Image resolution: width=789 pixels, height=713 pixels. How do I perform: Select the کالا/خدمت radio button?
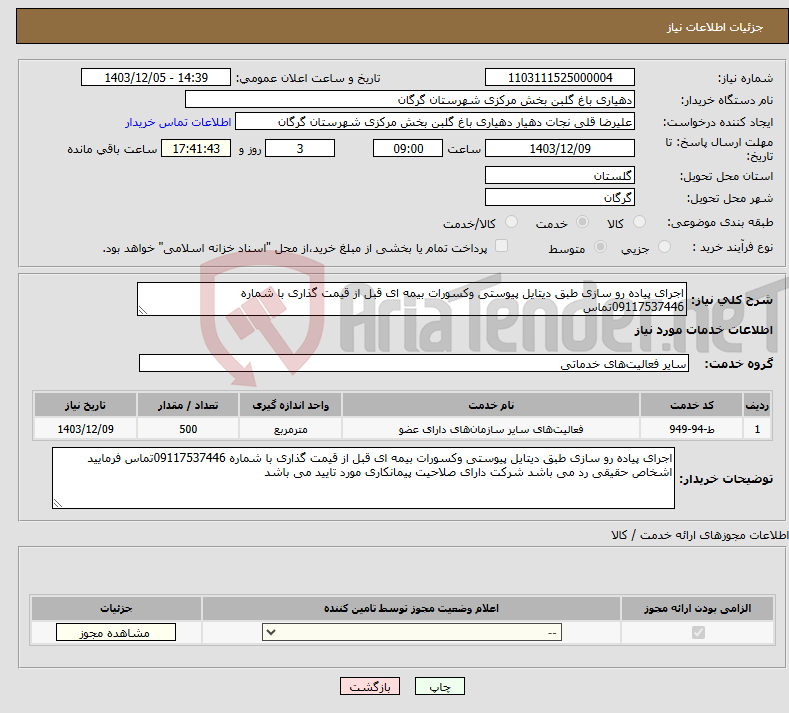(x=511, y=222)
